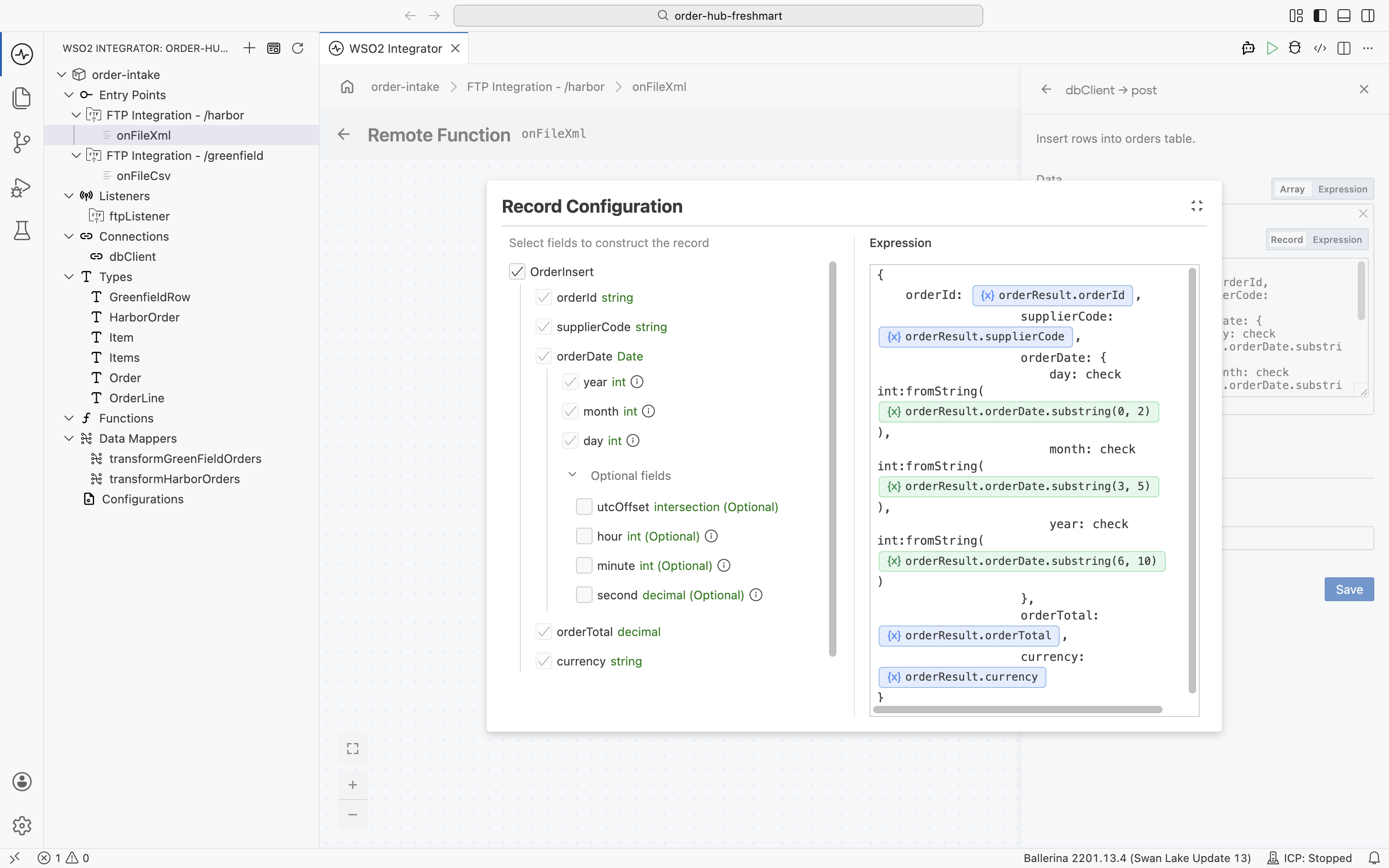1389x868 pixels.
Task: Click the add plus icon in integrator panel
Action: (249, 48)
